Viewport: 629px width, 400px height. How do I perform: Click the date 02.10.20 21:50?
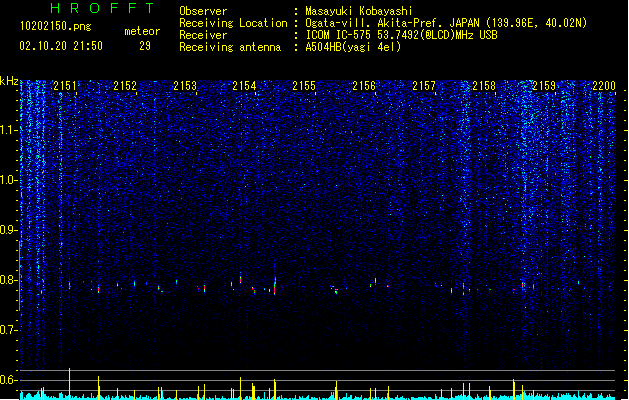(61, 46)
